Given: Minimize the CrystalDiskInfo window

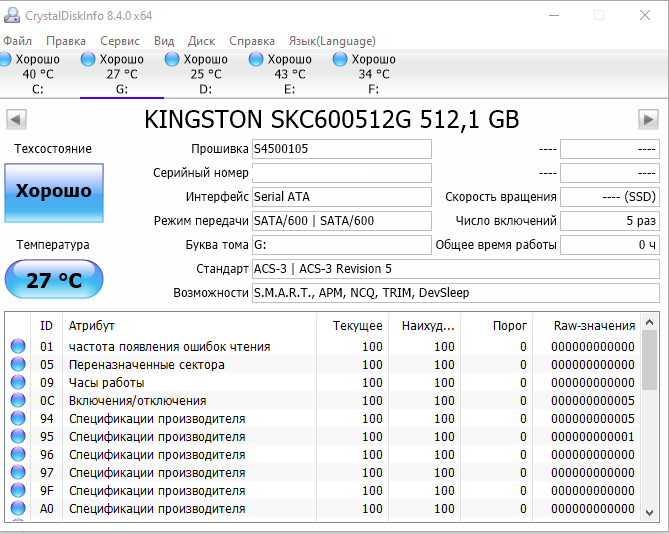Looking at the screenshot, I should [x=554, y=15].
